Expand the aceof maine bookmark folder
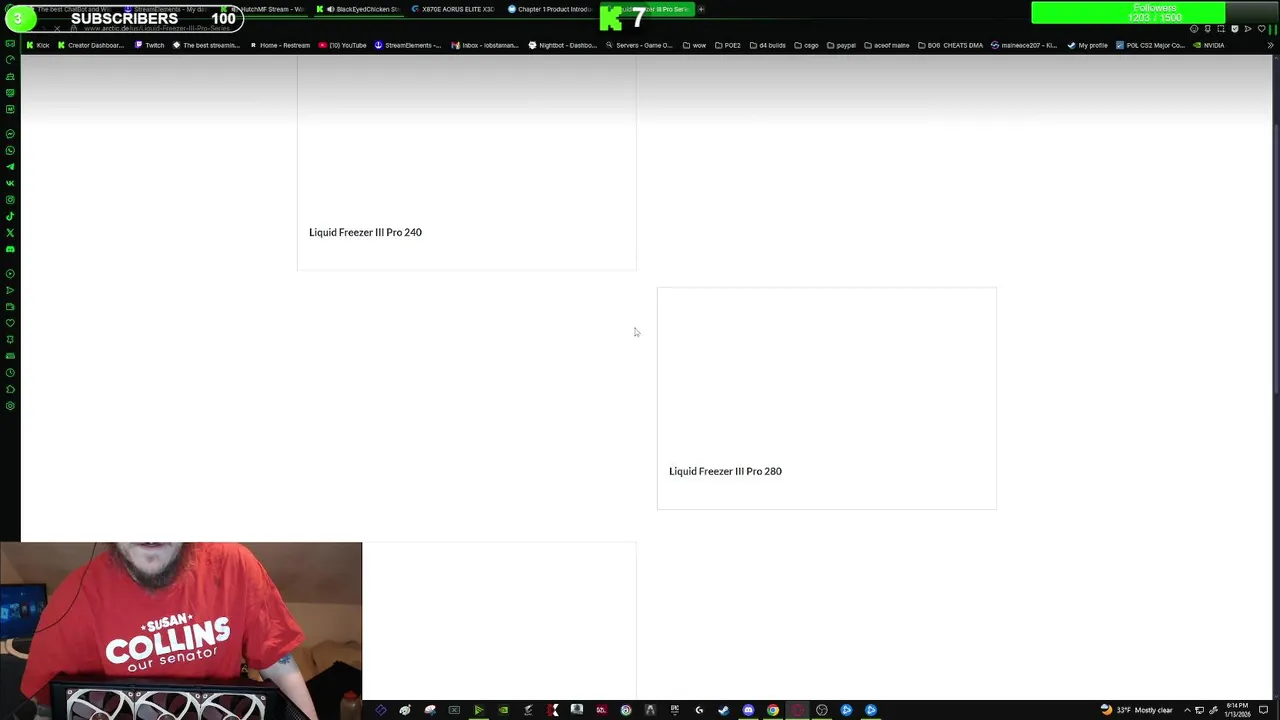The height and width of the screenshot is (720, 1280). (x=887, y=45)
